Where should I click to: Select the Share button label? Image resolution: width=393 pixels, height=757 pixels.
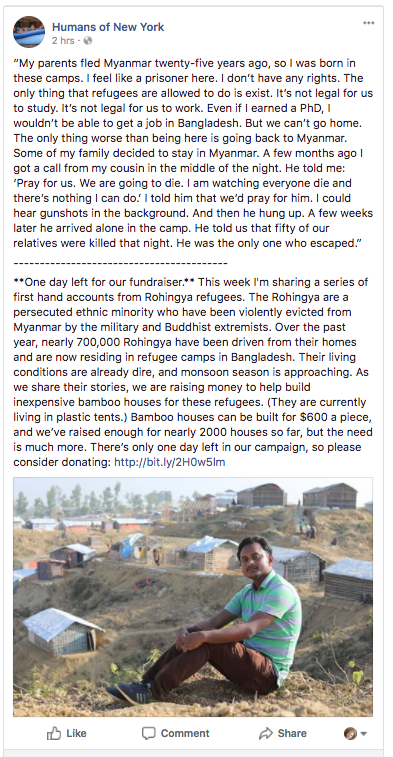click(292, 733)
